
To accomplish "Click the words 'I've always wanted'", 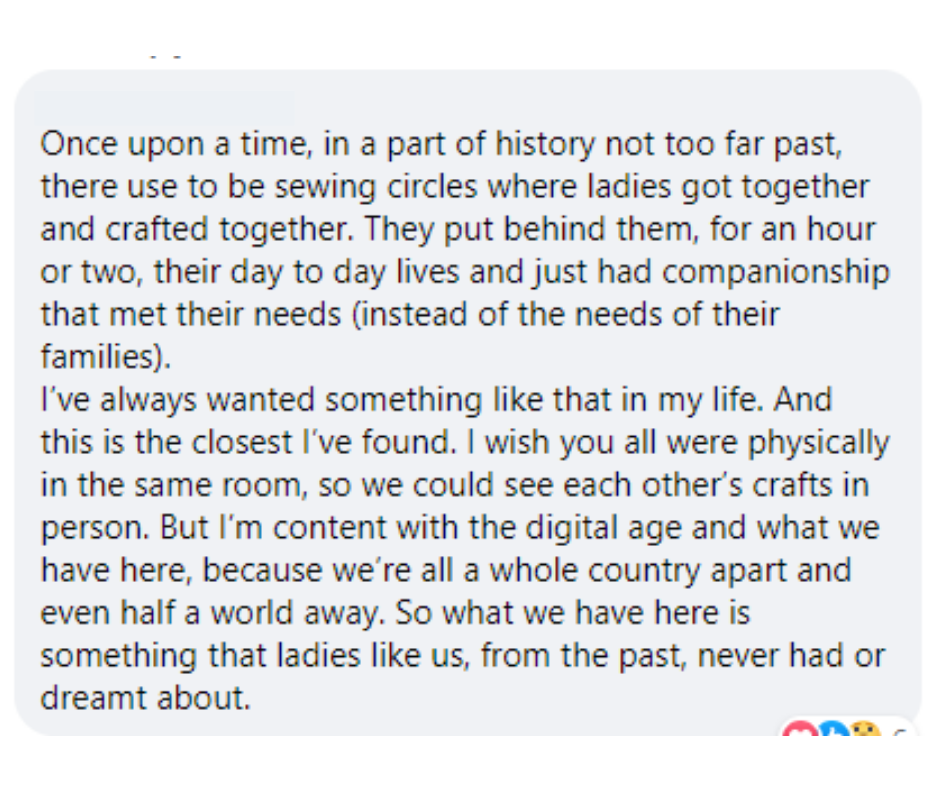I will click(x=177, y=400).
